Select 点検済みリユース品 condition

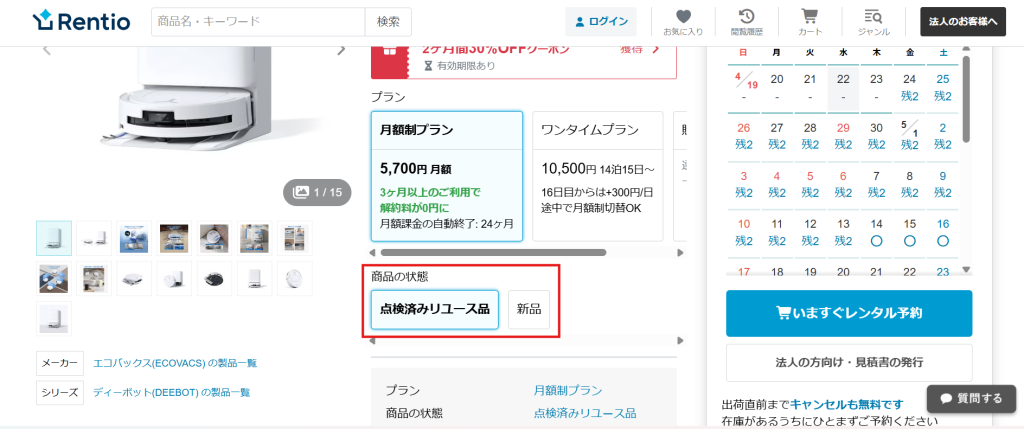[435, 310]
